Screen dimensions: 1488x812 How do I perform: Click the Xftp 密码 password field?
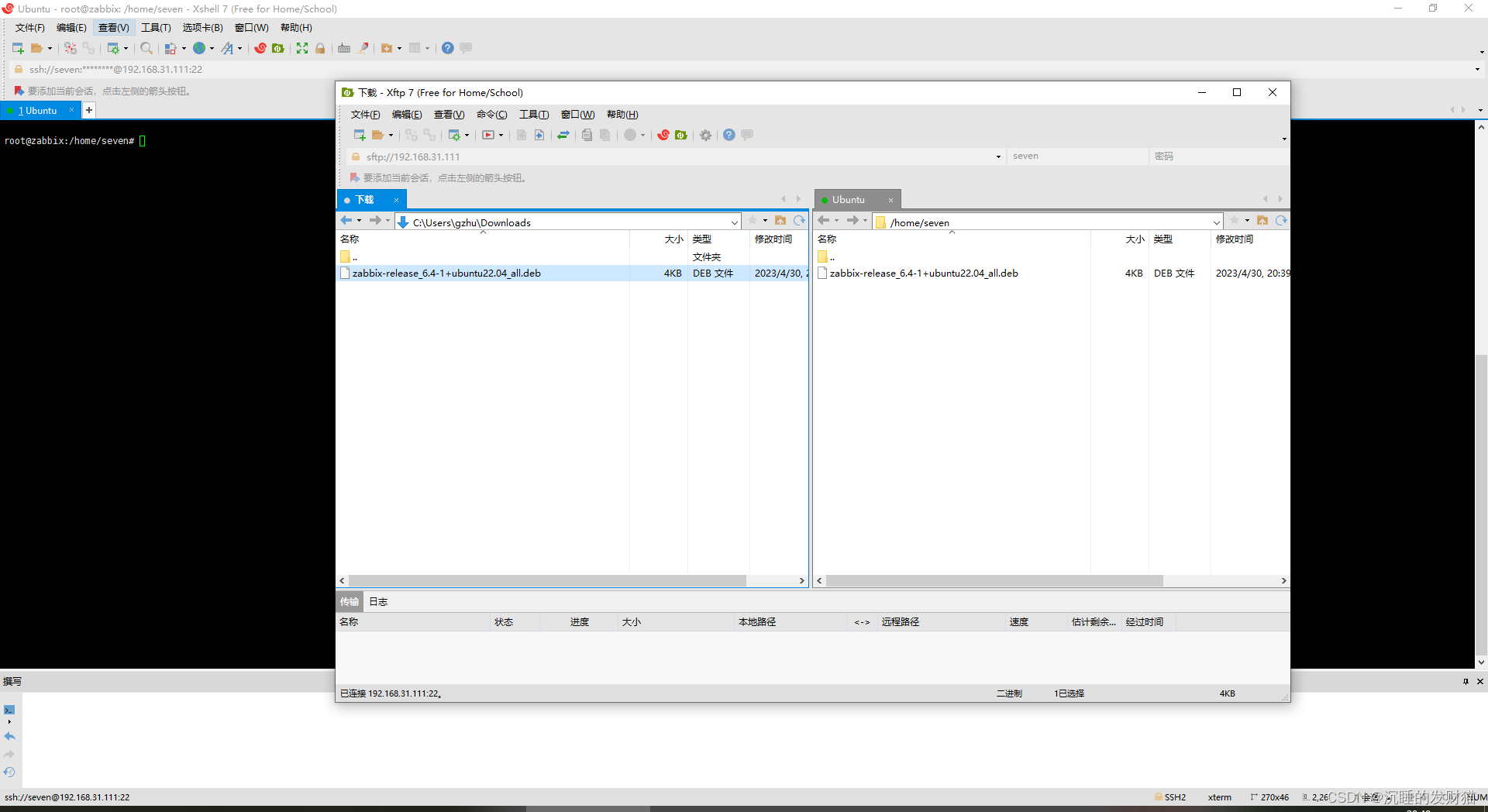coord(1219,157)
